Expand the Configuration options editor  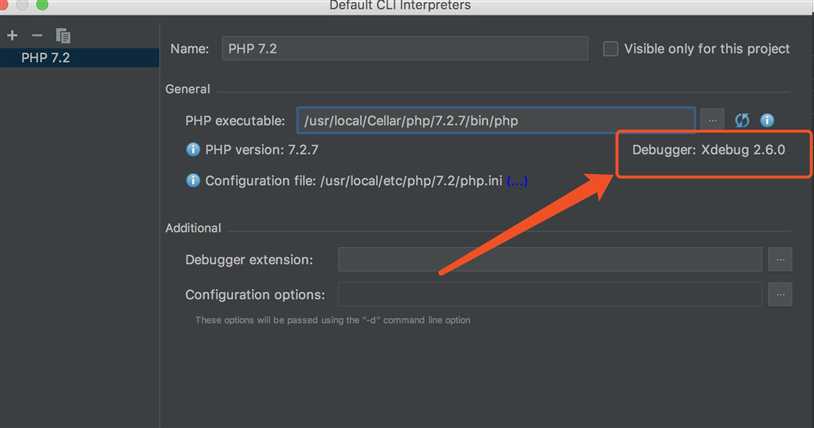[x=780, y=295]
